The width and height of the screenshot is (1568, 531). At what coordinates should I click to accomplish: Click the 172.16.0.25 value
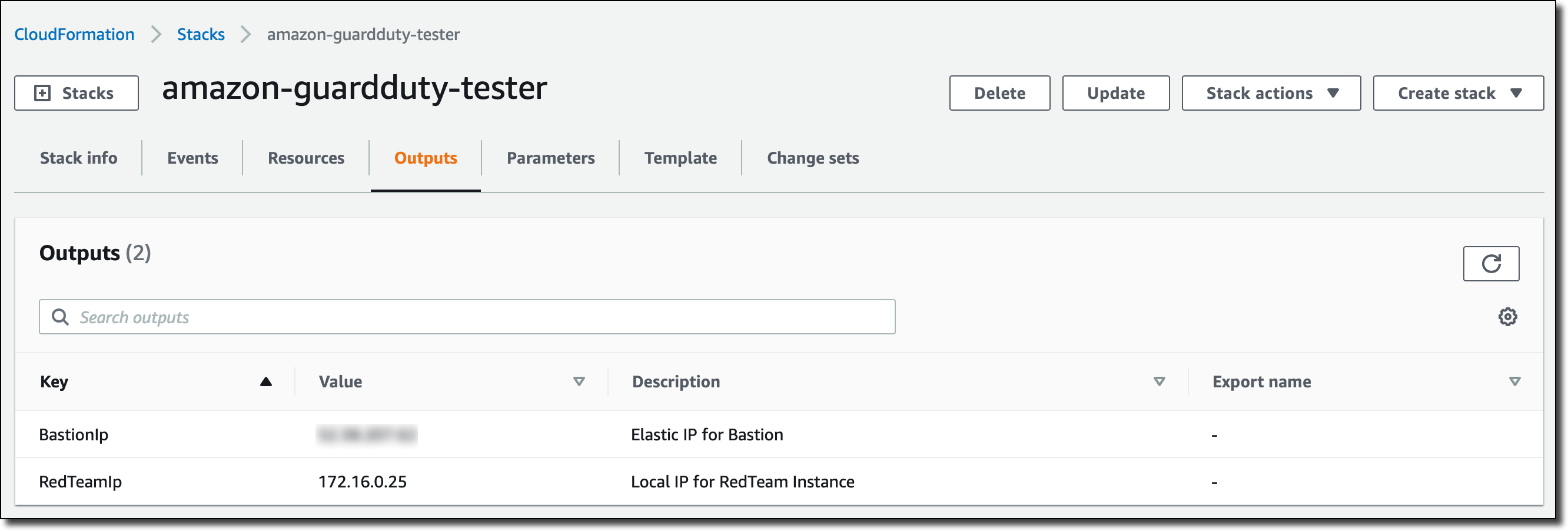pyautogui.click(x=362, y=482)
